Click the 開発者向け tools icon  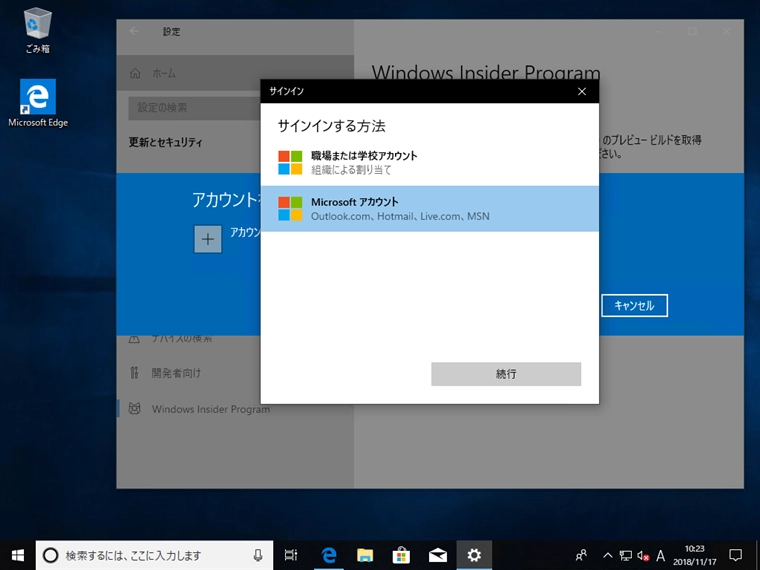click(x=134, y=373)
